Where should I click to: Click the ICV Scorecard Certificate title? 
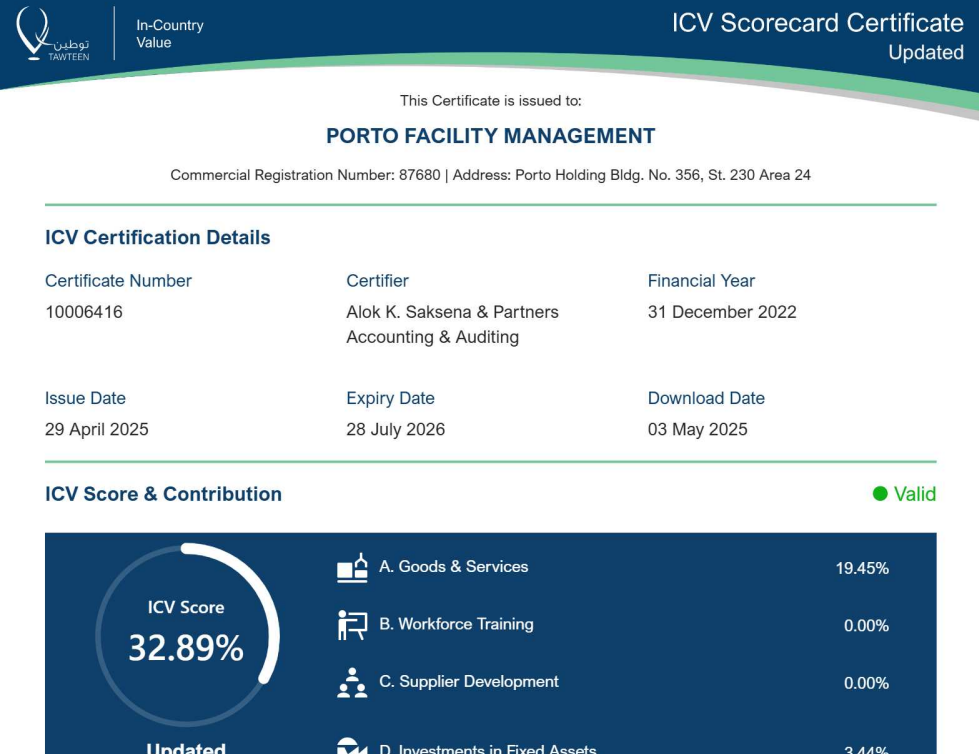coord(817,23)
